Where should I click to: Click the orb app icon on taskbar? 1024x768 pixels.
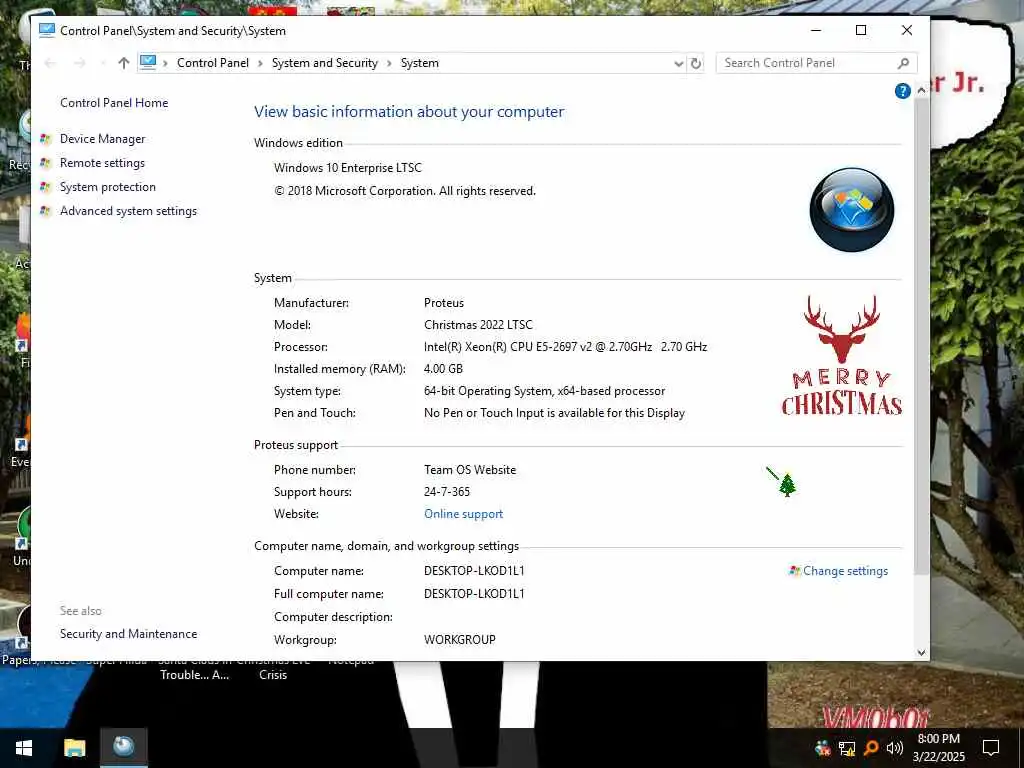[123, 746]
